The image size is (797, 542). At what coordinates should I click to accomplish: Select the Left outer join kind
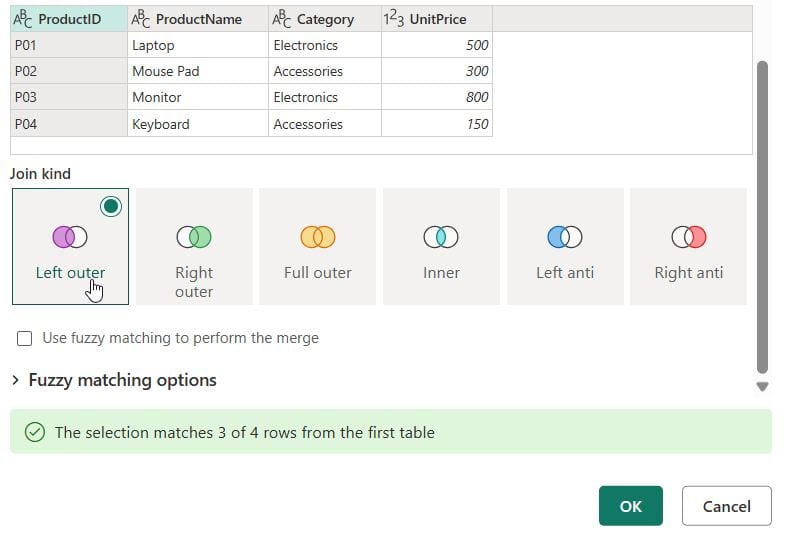coord(70,247)
